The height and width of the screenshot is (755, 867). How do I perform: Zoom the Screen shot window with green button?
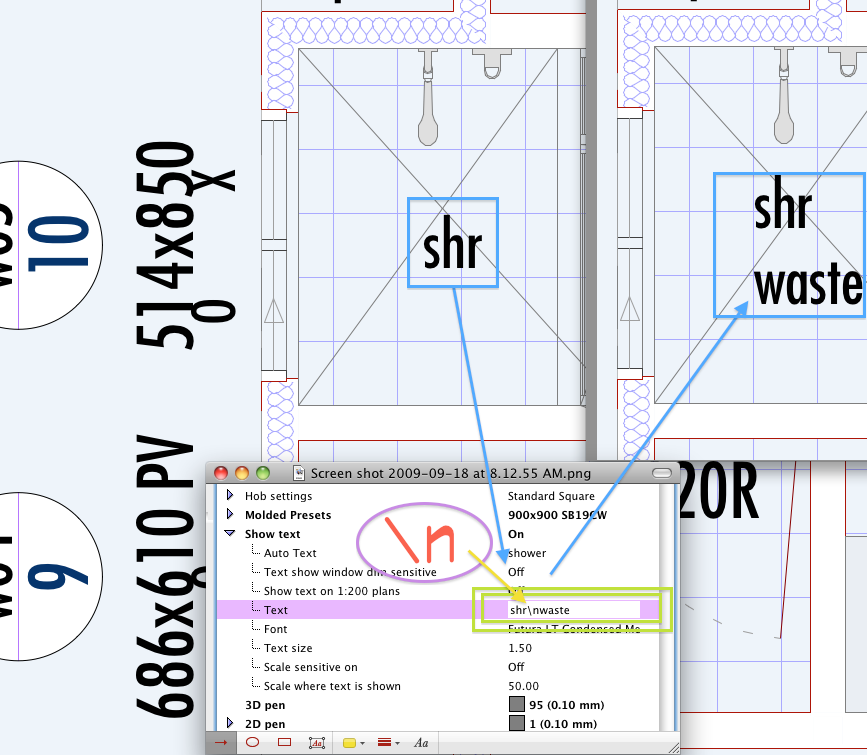click(263, 473)
